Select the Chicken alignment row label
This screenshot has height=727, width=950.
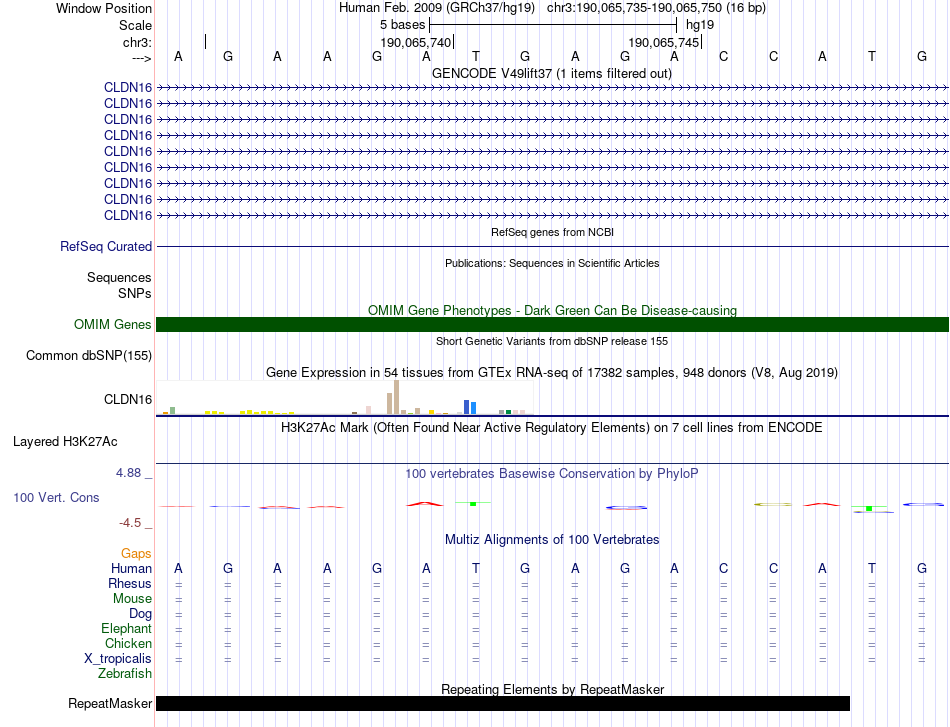(128, 643)
